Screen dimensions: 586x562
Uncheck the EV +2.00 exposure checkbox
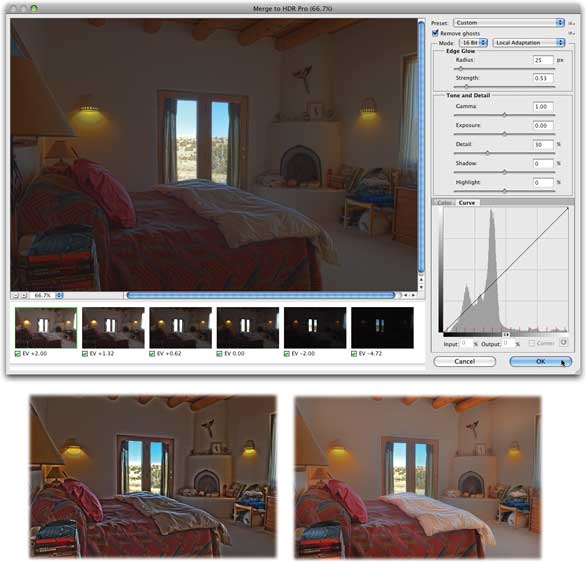(x=18, y=353)
